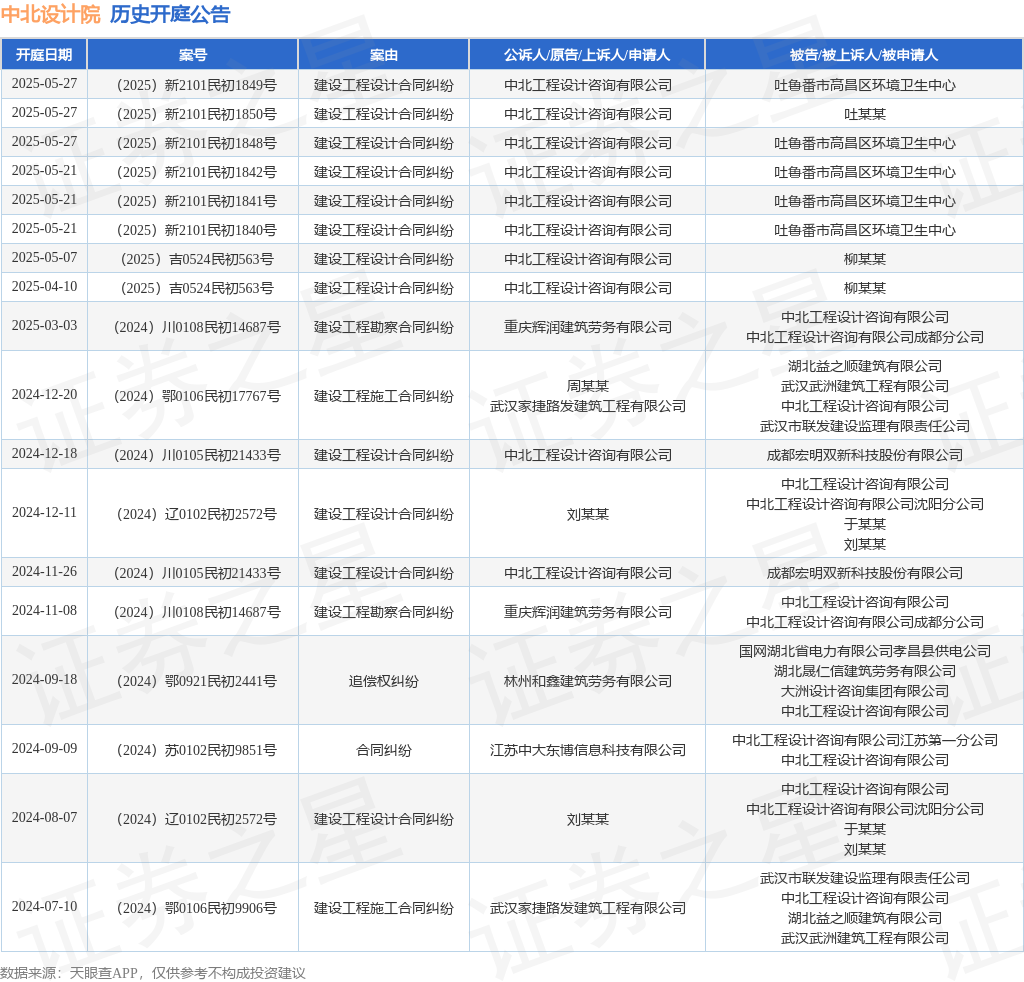Click the date 2025-03-03
The image size is (1024, 982).
[x=44, y=325]
